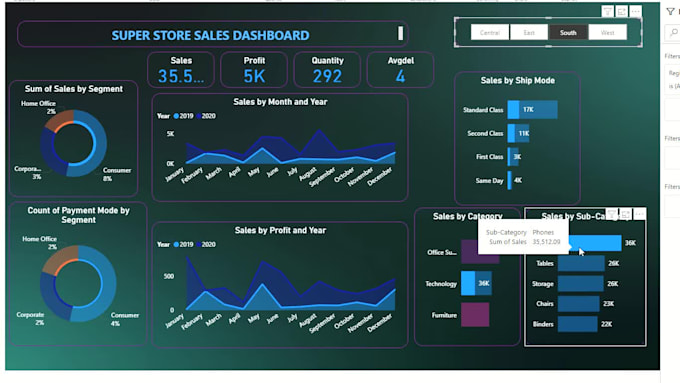680x383 pixels.
Task: Open more options on Sales by Sub-Category visual
Action: pyautogui.click(x=640, y=214)
